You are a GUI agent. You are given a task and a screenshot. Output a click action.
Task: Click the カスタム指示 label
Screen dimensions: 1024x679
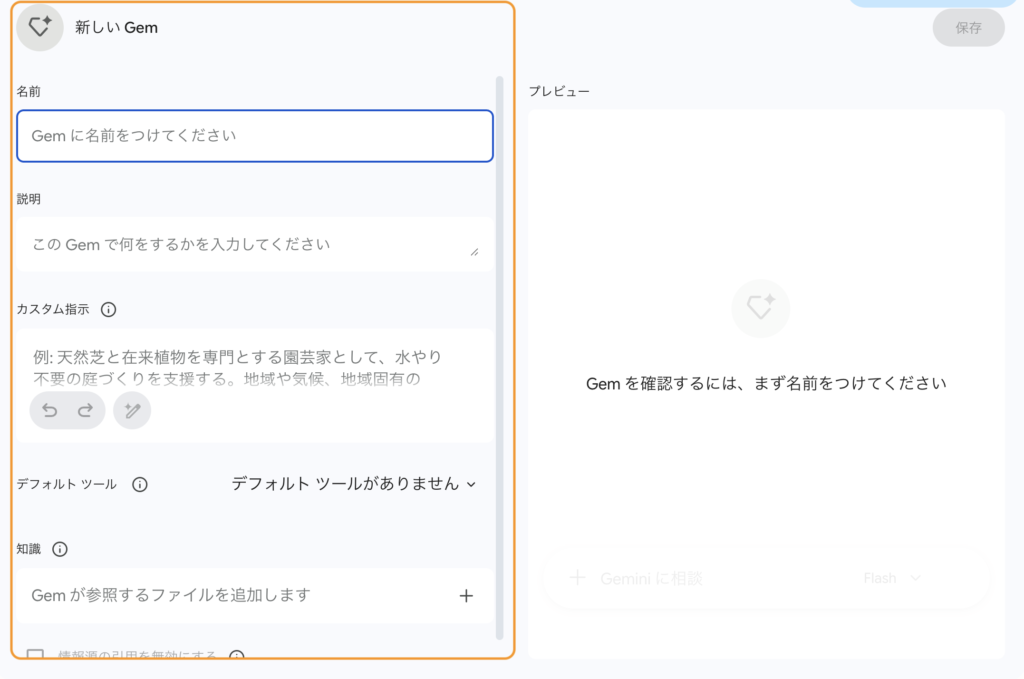[53, 309]
